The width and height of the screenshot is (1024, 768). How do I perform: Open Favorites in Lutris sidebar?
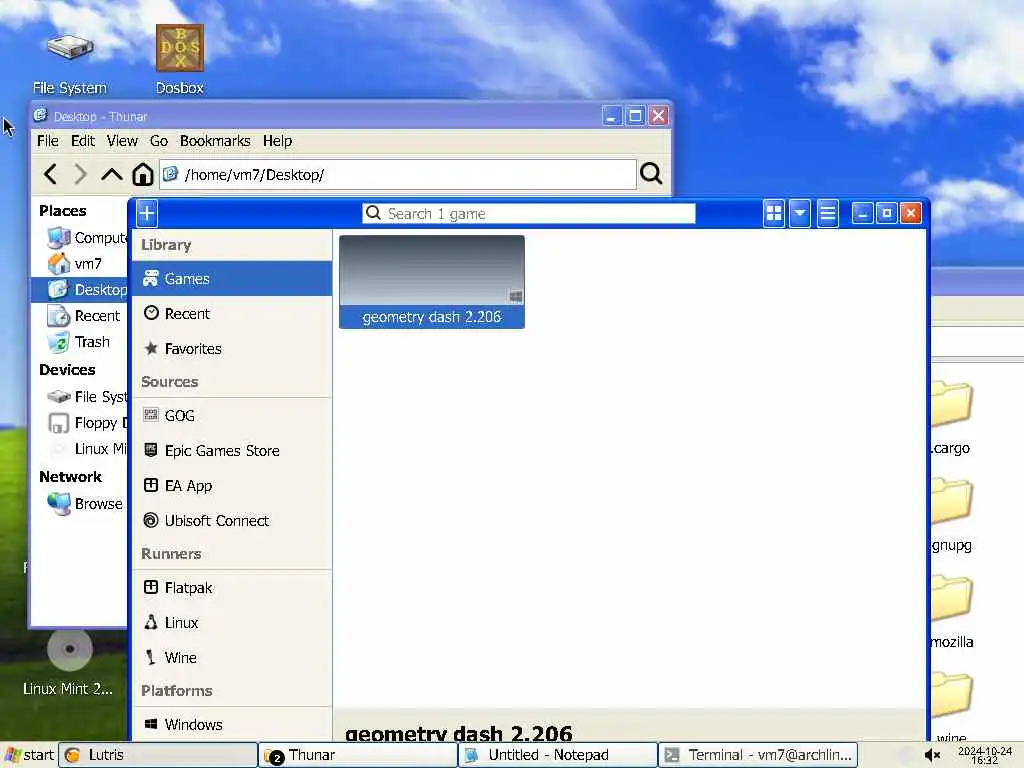232,349
